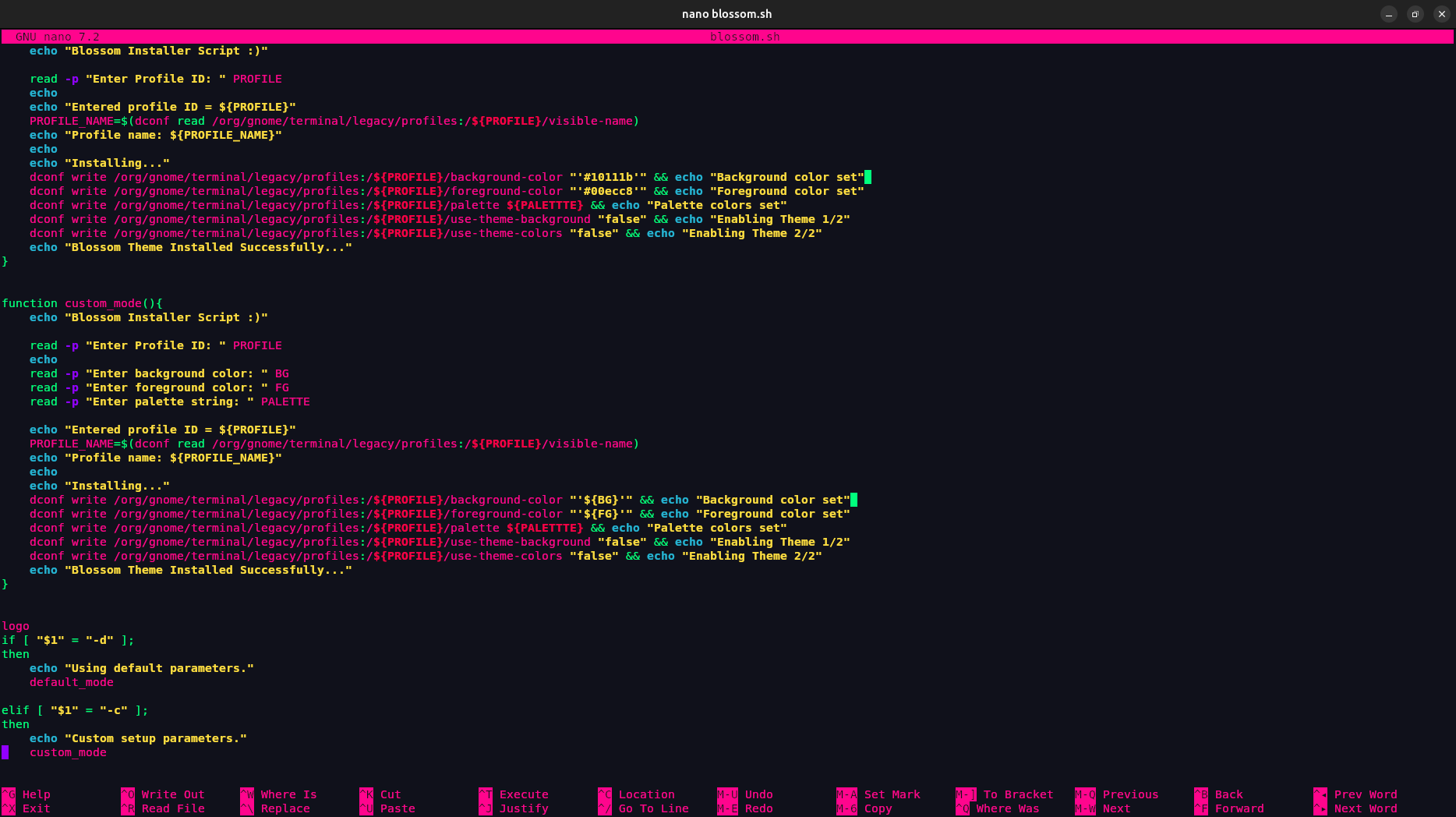The image size is (1456, 817).
Task: Close the nano blossom.sh terminal window
Action: [1441, 14]
